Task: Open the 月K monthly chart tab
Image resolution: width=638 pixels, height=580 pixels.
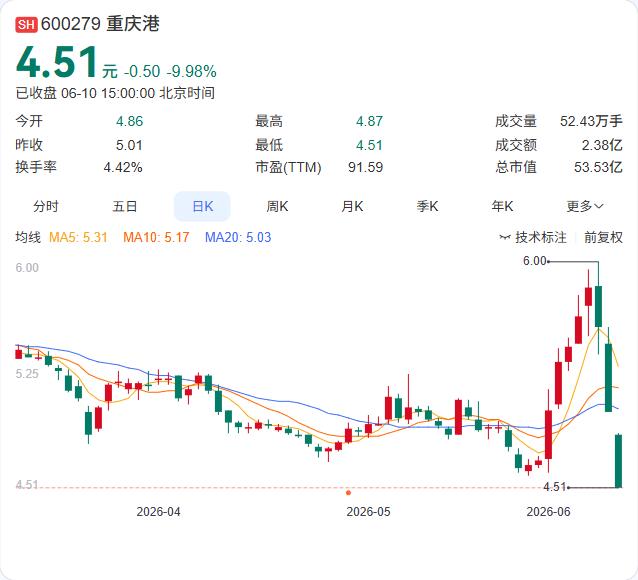Action: click(352, 206)
